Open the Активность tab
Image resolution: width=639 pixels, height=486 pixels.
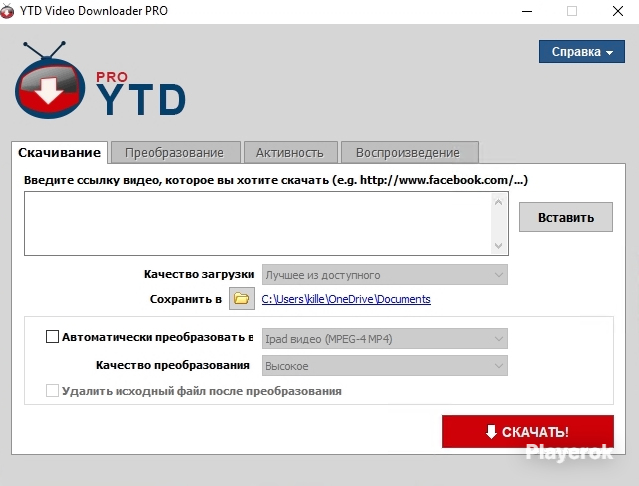pos(291,152)
